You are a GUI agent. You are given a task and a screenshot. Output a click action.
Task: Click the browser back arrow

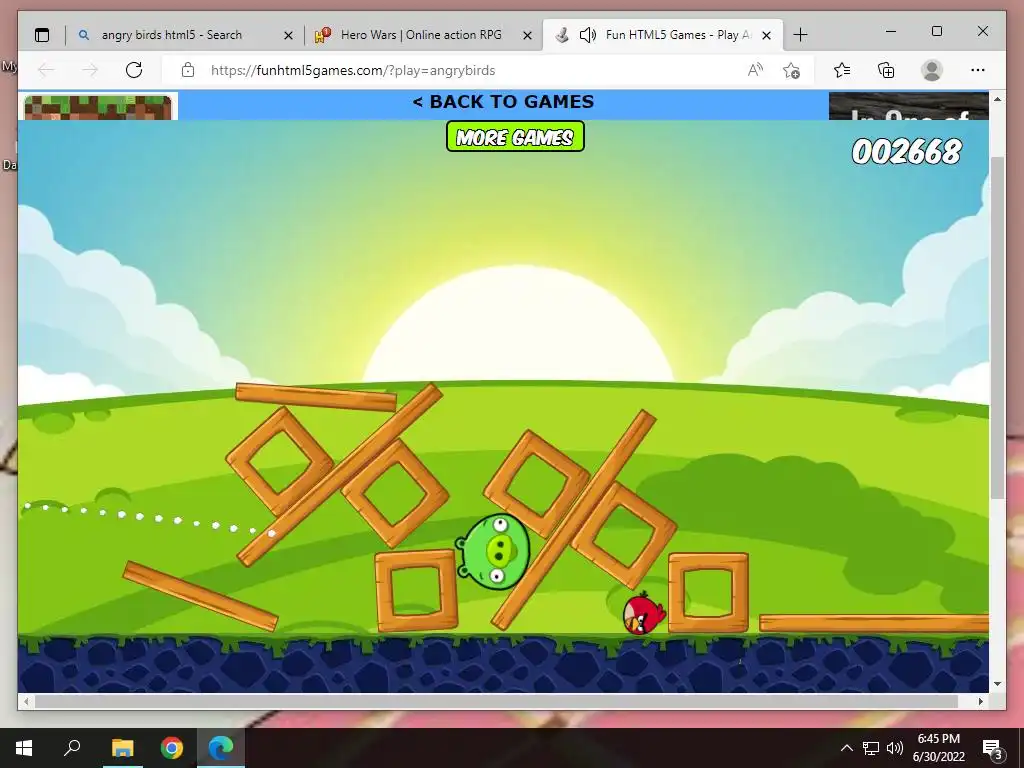coord(46,70)
